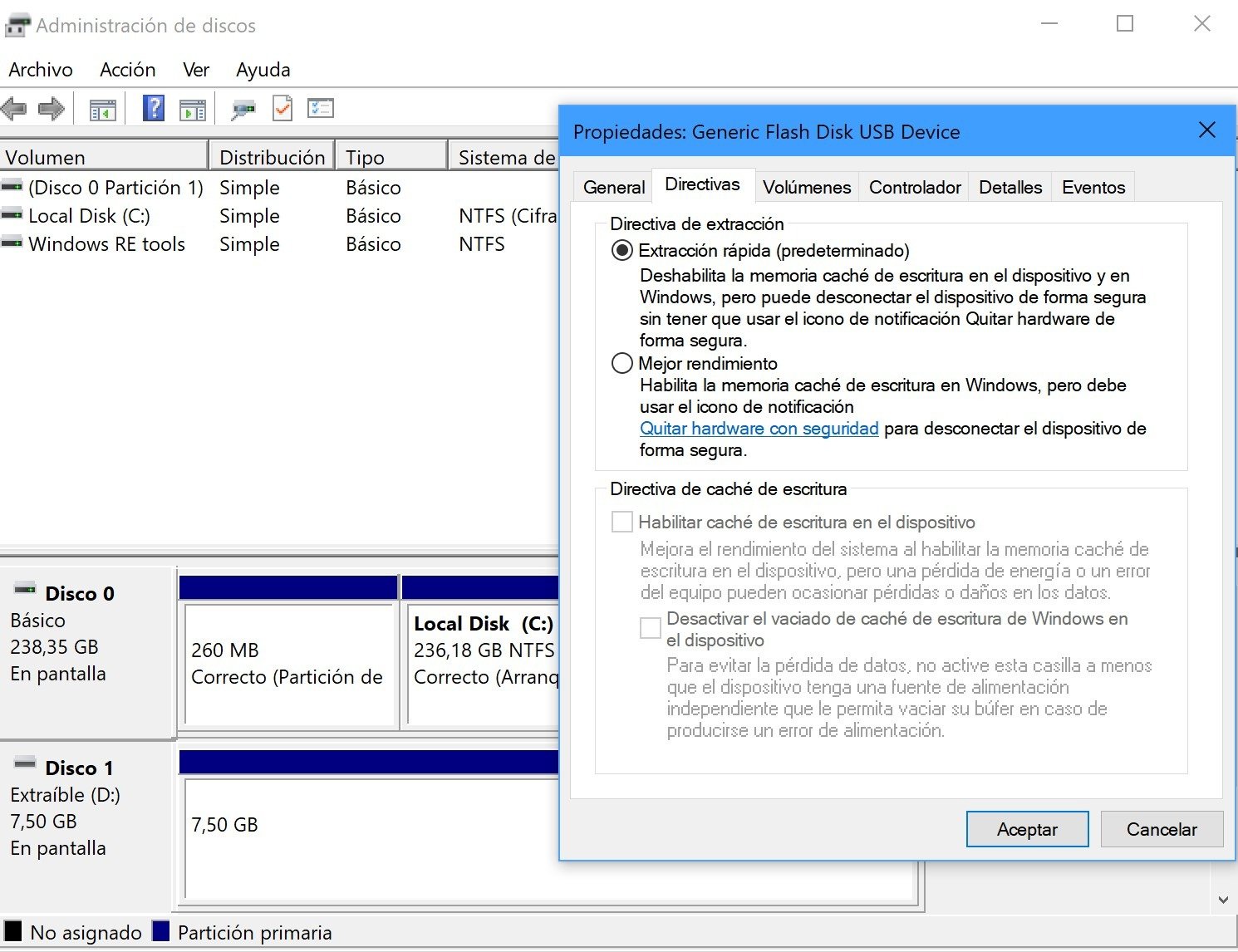Open Help via the question mark icon

pos(153,108)
